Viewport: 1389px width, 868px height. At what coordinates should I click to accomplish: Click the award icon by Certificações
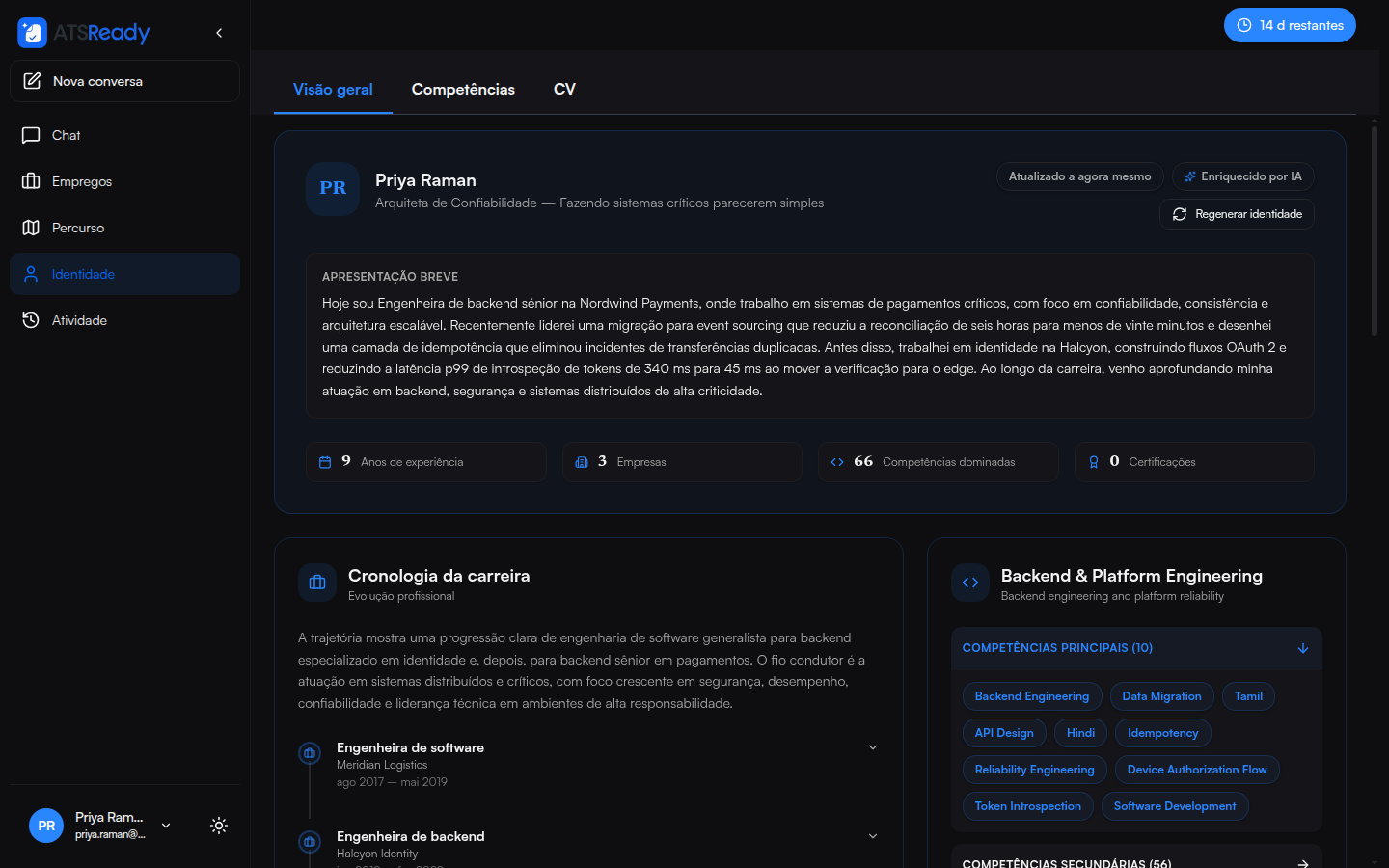(x=1094, y=462)
